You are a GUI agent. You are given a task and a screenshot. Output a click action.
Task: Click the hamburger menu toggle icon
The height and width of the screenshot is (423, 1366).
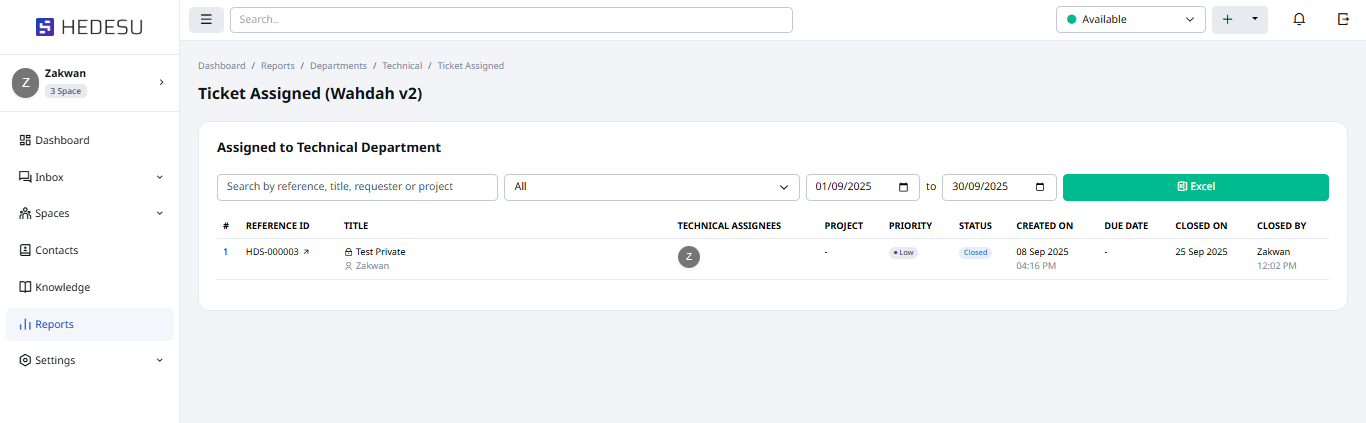click(206, 20)
